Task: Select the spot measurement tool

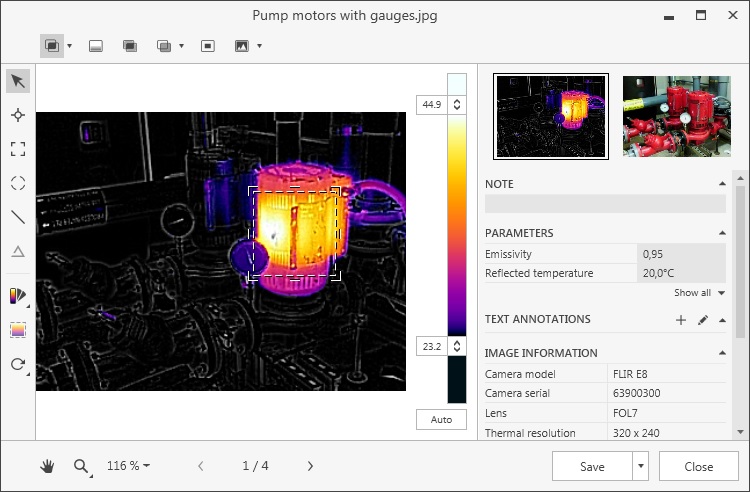Action: pyautogui.click(x=18, y=115)
